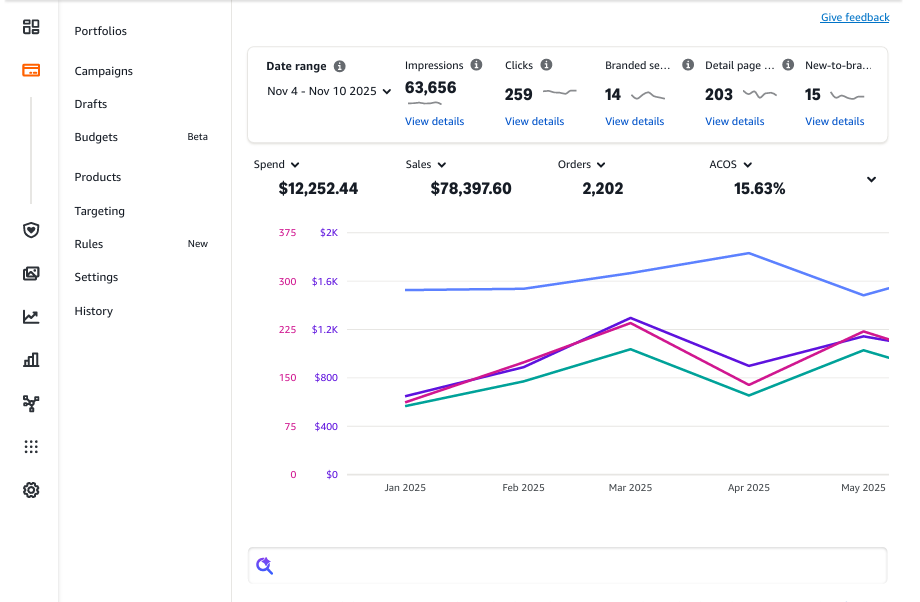Screen dimensions: 920x602
Task: Click the dashboard grid icon in sidebar
Action: coord(31,27)
